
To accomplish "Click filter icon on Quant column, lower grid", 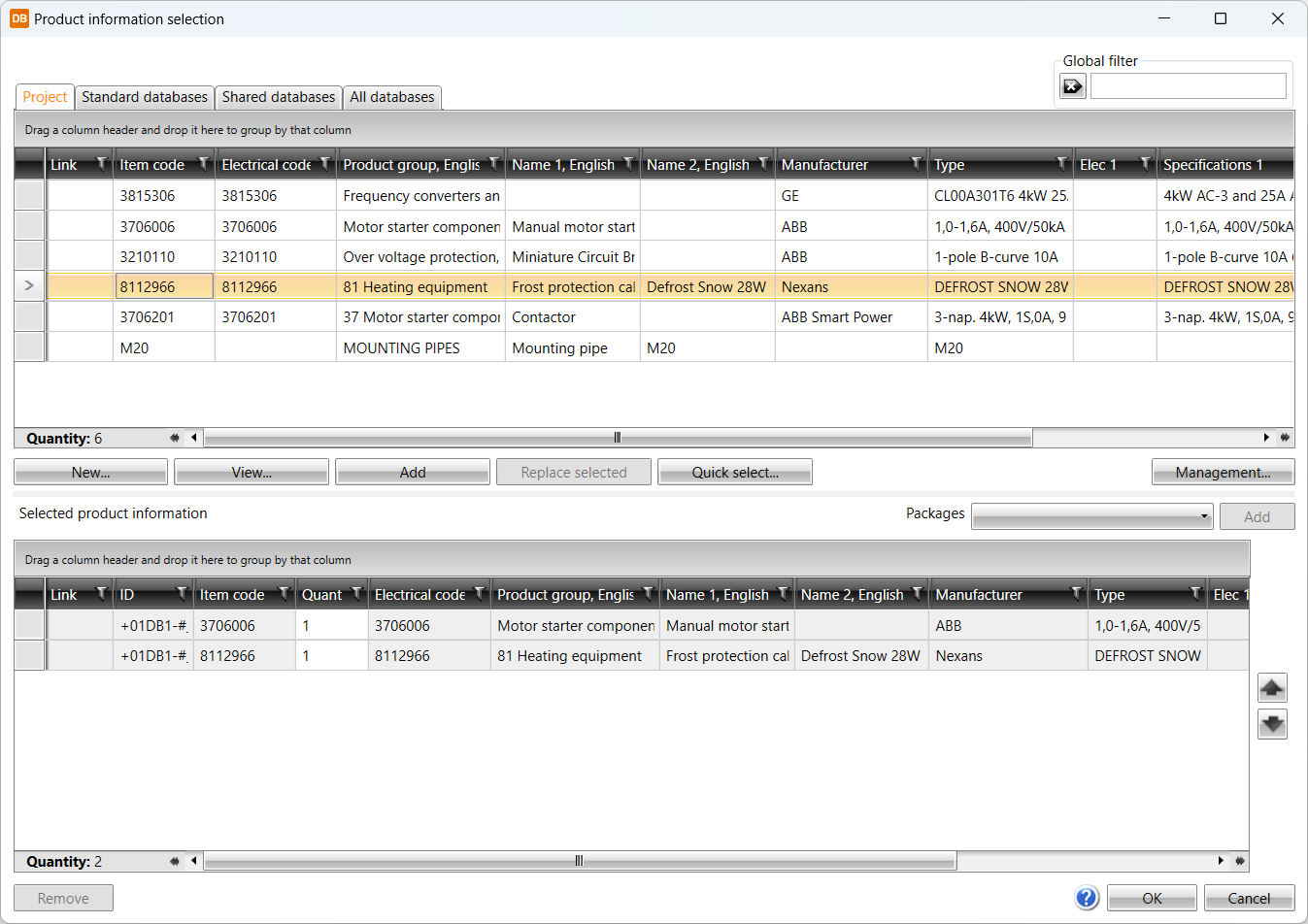I will (356, 594).
